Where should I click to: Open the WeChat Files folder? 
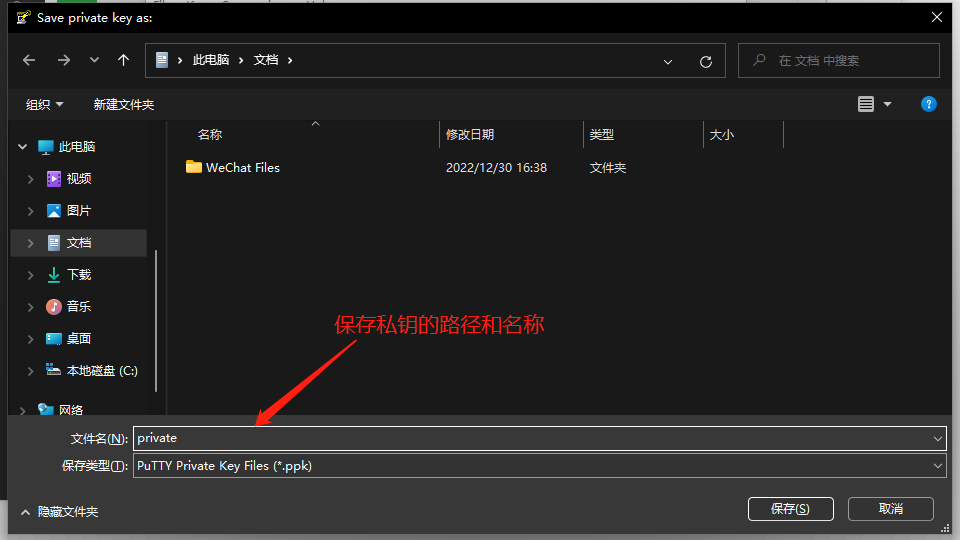coord(242,168)
